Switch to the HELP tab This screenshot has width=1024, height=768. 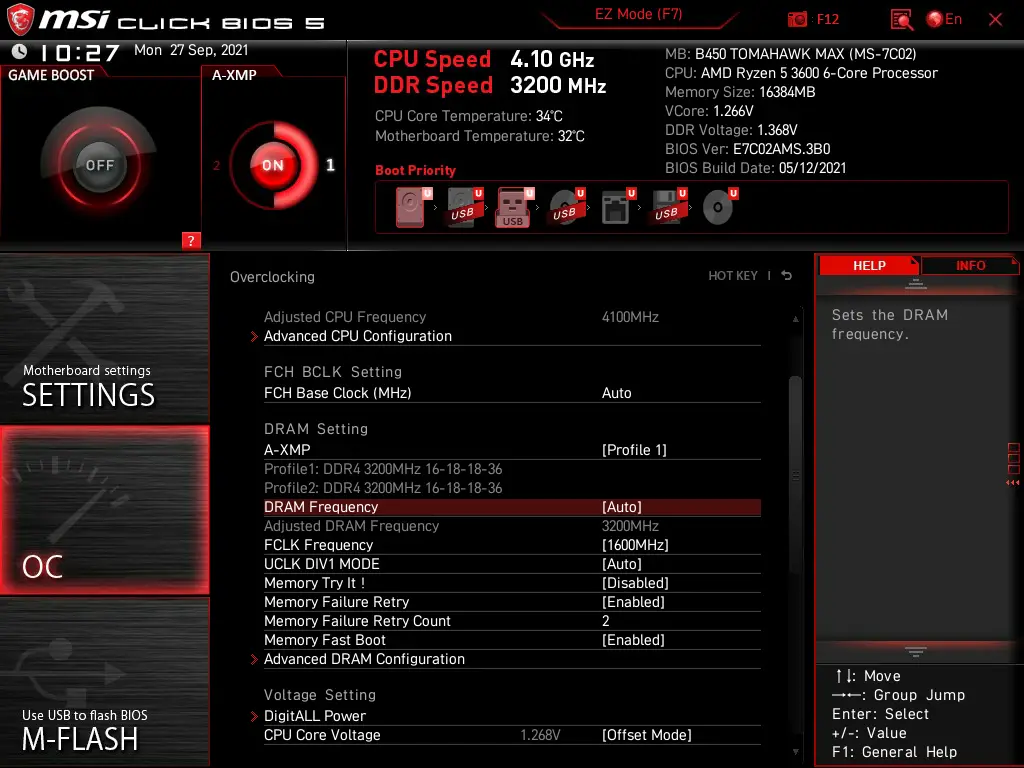[x=869, y=265]
